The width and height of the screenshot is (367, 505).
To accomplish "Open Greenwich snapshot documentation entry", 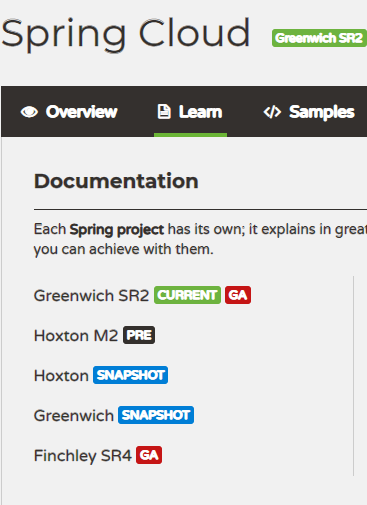I will 74,416.
